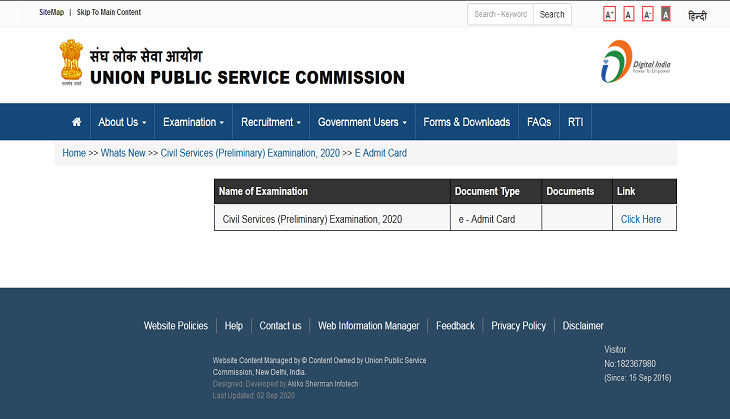Open Civil Services (Preliminary) Examination, 2020 breadcrumb
This screenshot has width=730, height=419.
pyautogui.click(x=250, y=153)
